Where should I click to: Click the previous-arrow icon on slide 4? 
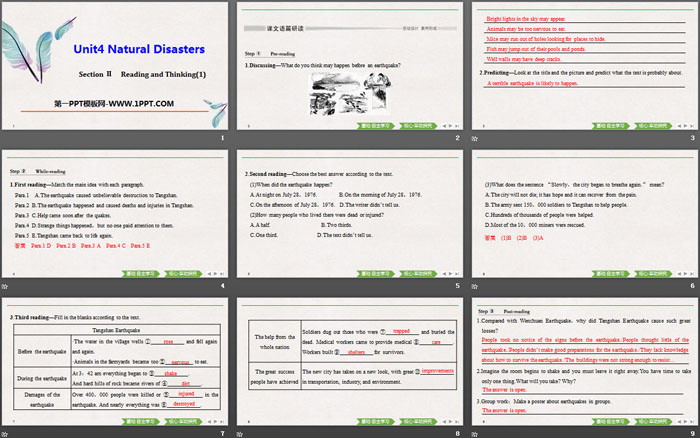coord(209,274)
